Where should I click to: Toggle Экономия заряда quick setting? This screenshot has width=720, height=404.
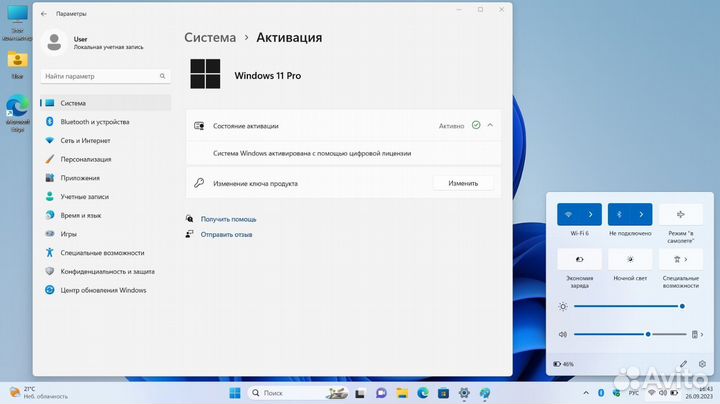tap(579, 259)
